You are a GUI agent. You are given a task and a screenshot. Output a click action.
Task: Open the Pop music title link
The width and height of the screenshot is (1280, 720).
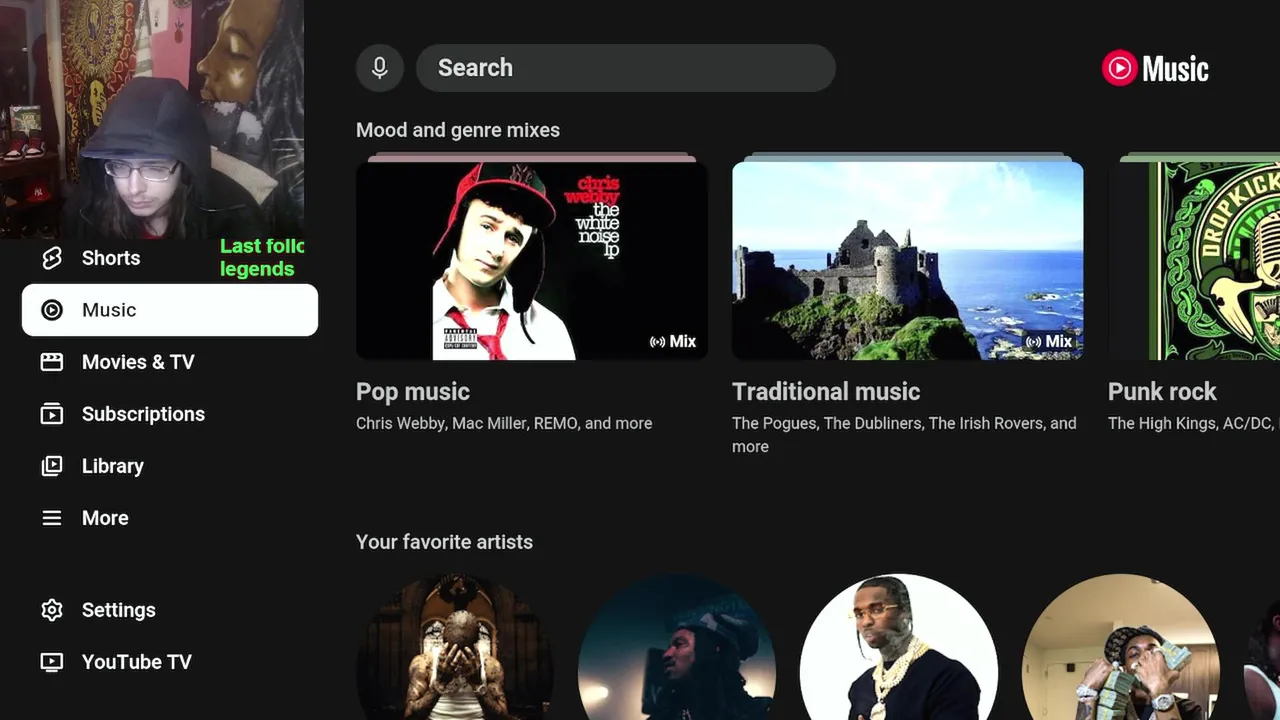[413, 392]
